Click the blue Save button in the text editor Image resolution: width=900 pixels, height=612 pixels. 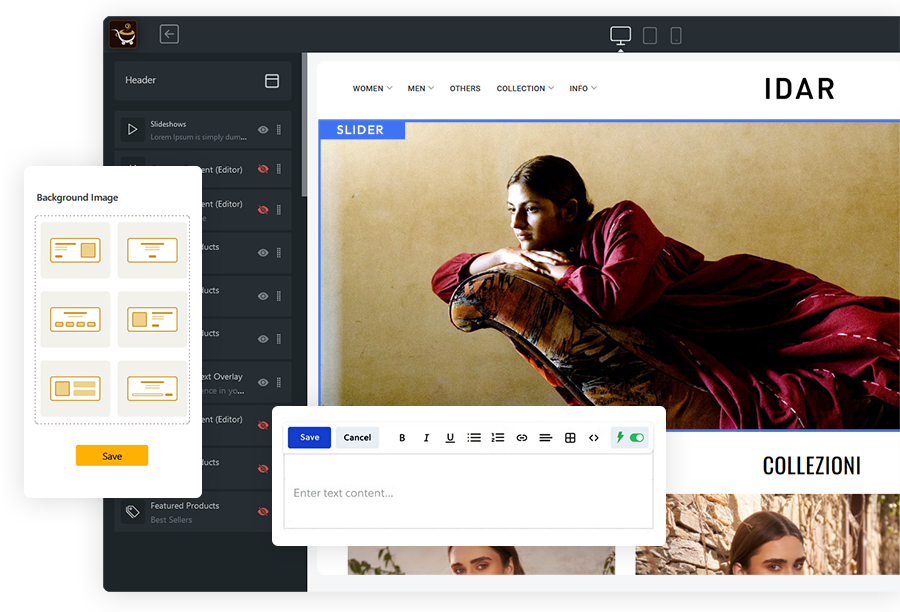[x=309, y=438]
